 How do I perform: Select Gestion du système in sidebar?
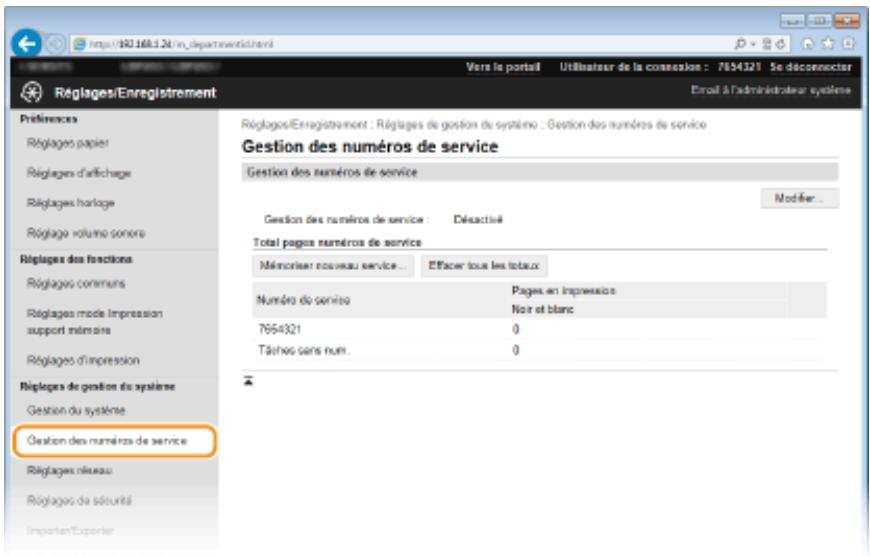(76, 411)
